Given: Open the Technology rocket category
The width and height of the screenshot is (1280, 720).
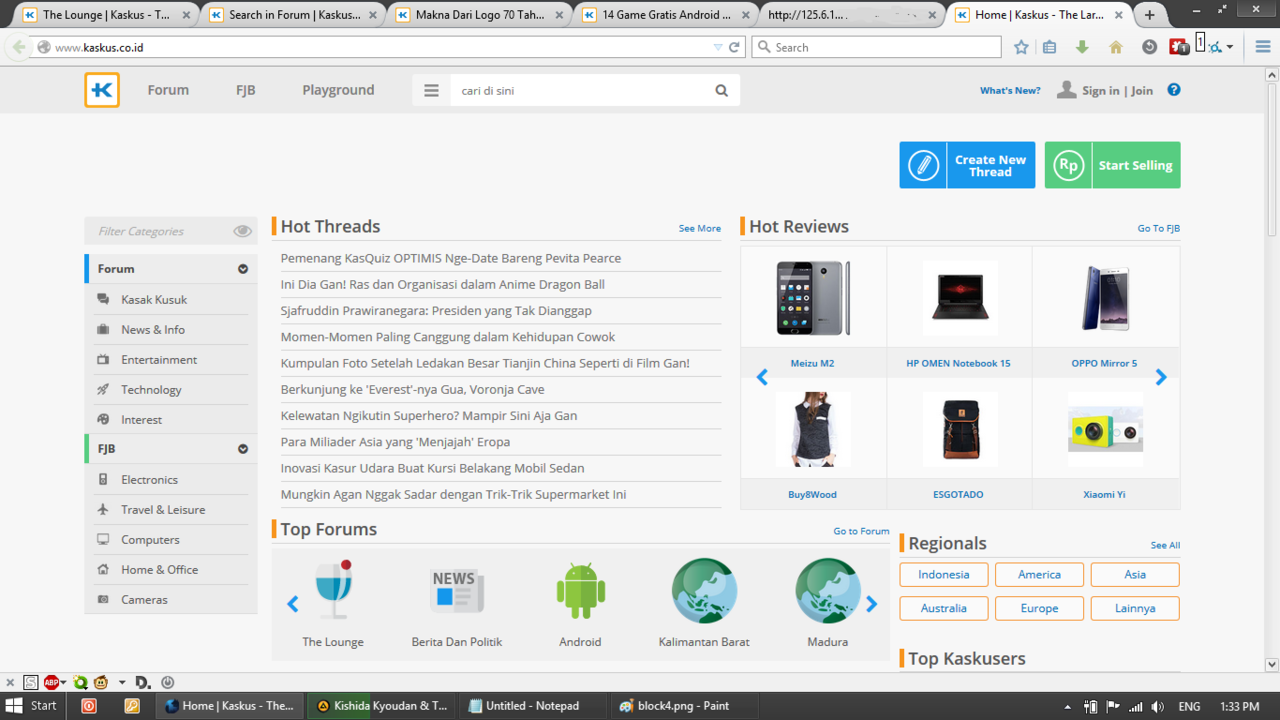Looking at the screenshot, I should pyautogui.click(x=151, y=389).
